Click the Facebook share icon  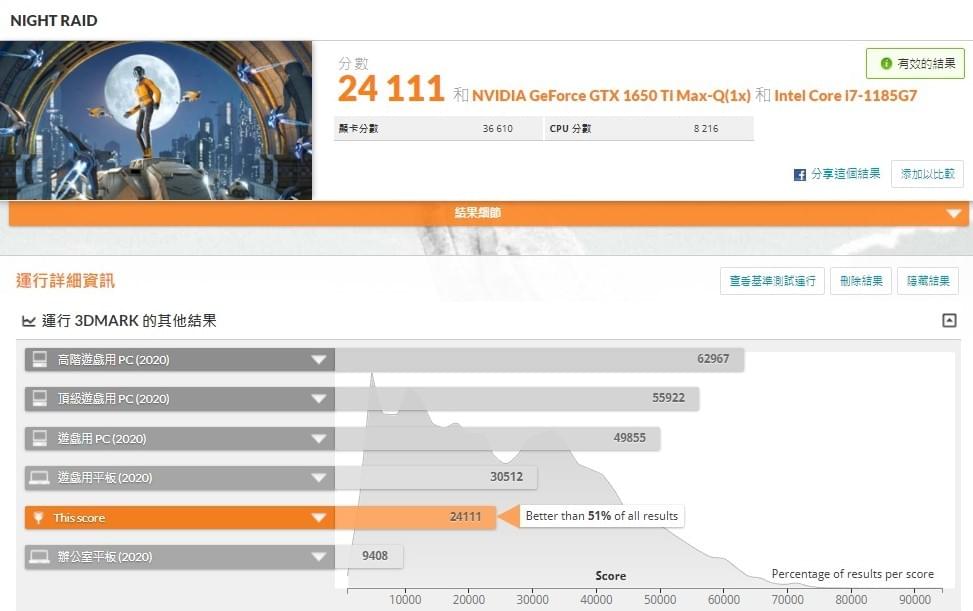[800, 175]
